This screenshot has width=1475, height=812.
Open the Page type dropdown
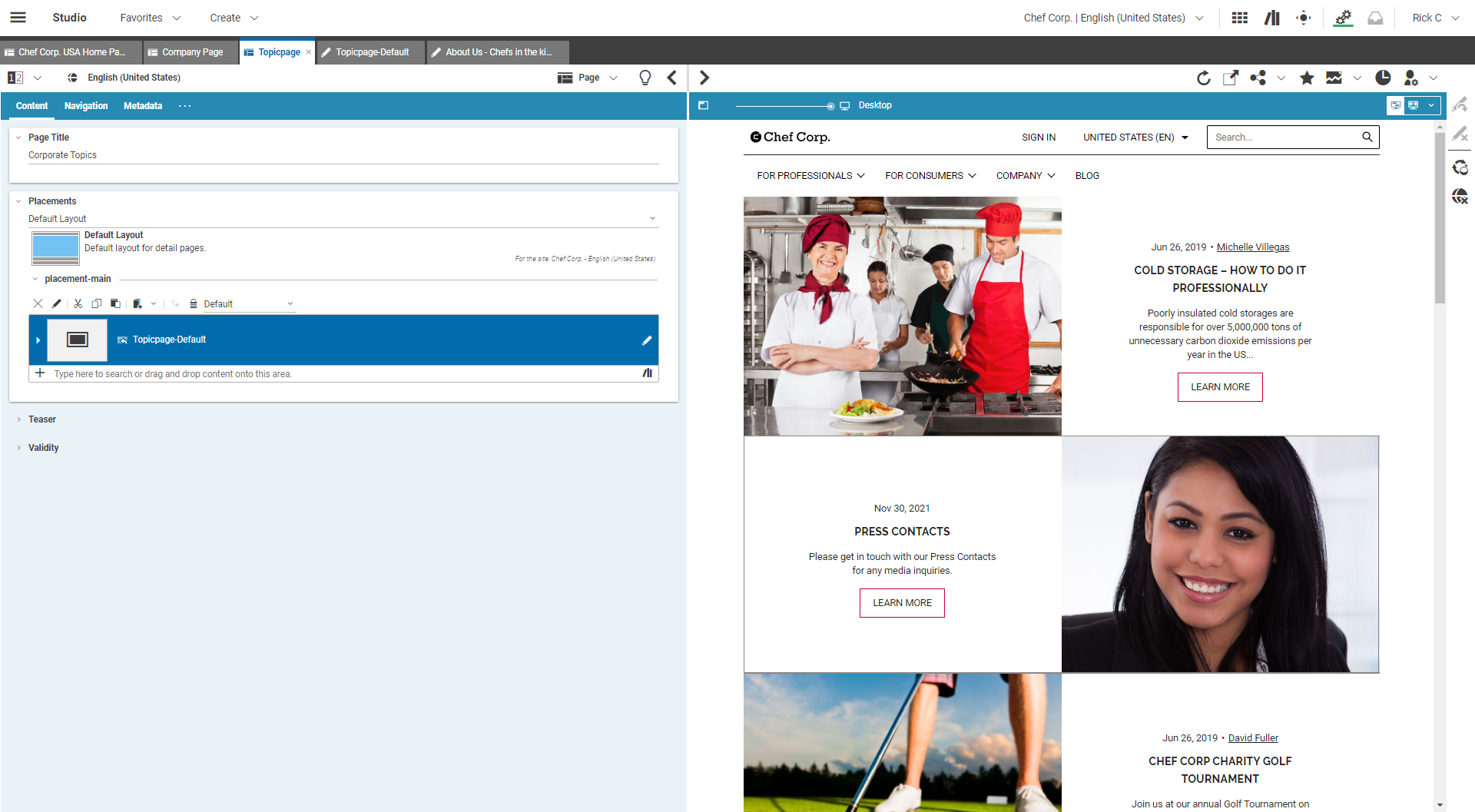[x=588, y=78]
